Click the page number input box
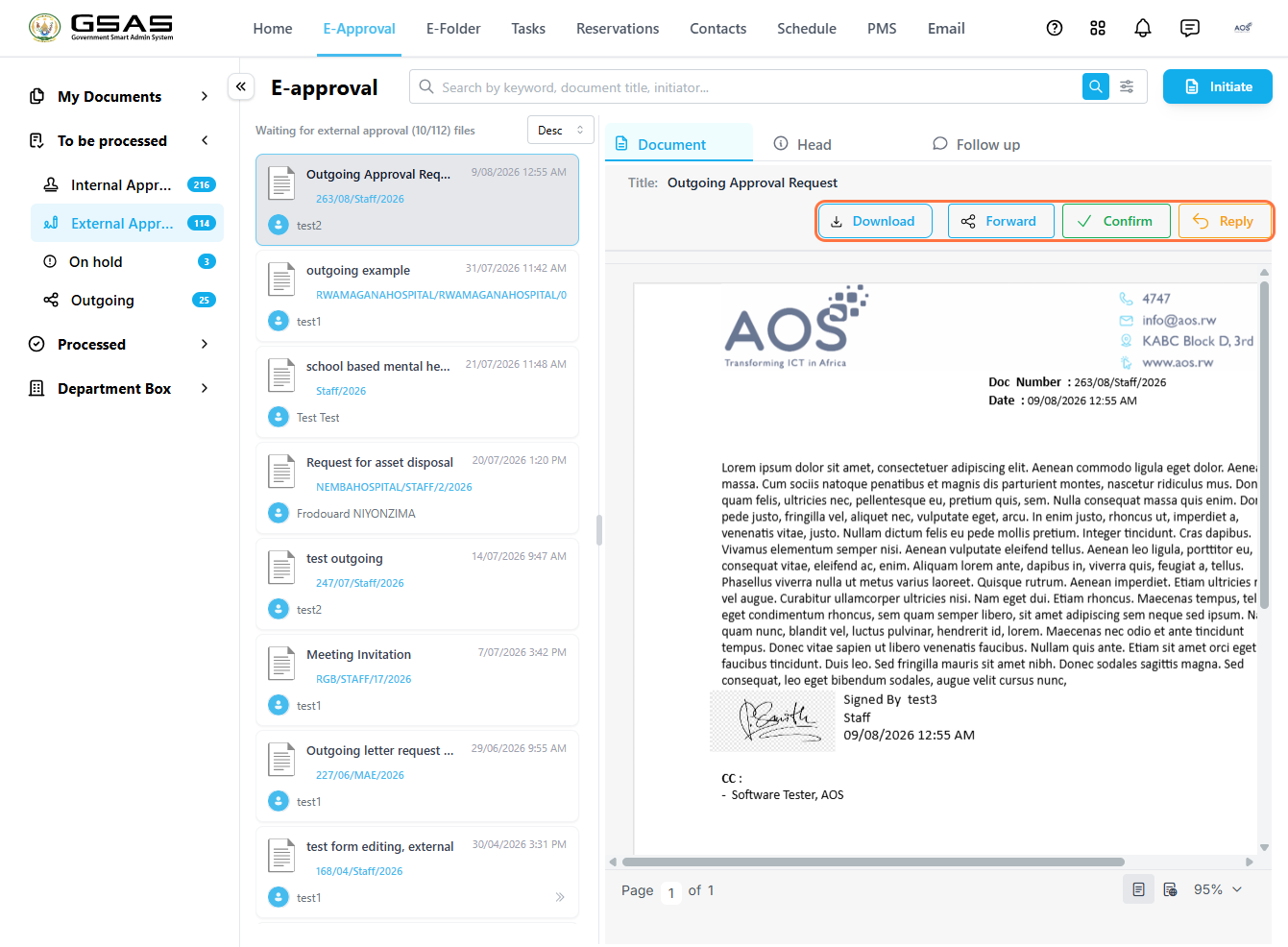This screenshot has width=1288, height=947. click(x=670, y=891)
